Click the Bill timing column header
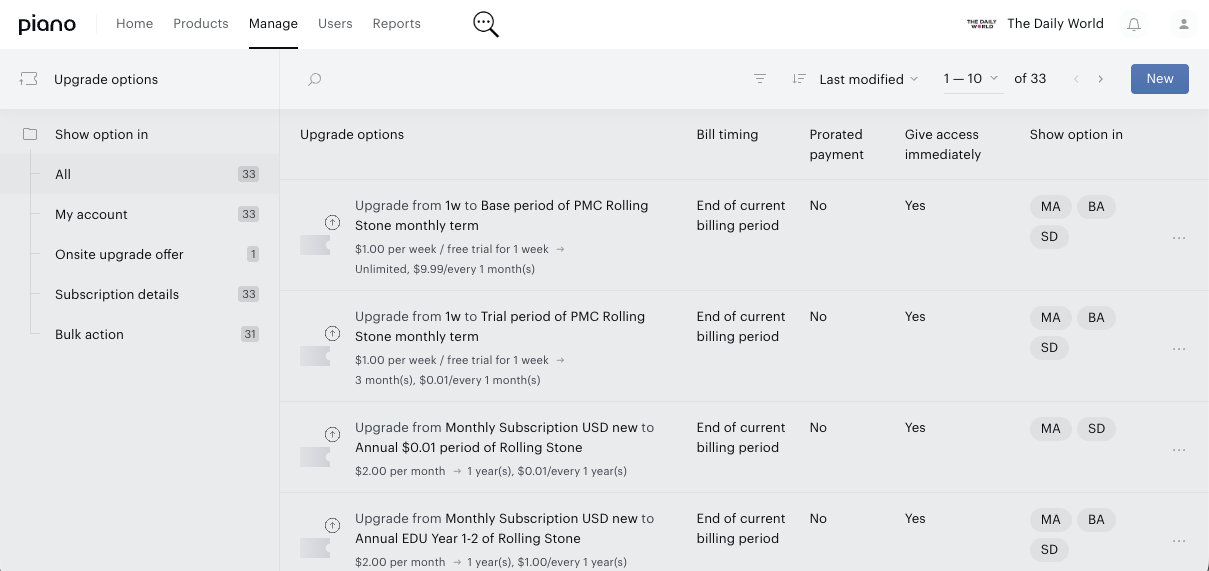 point(727,134)
